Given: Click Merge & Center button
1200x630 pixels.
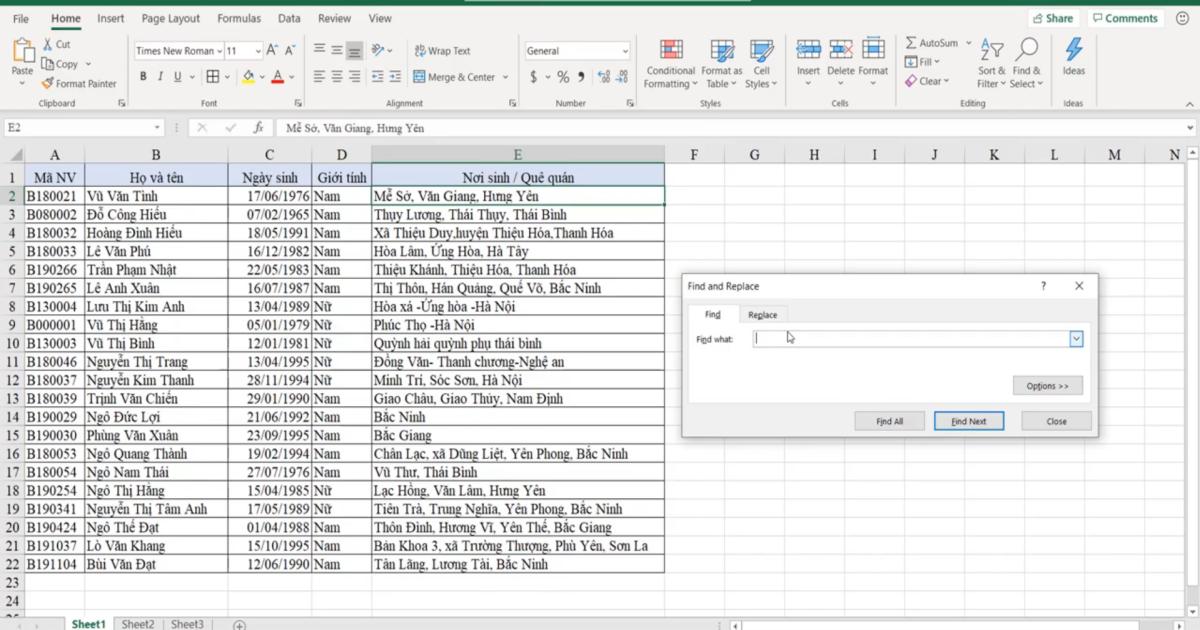Looking at the screenshot, I should tap(454, 77).
